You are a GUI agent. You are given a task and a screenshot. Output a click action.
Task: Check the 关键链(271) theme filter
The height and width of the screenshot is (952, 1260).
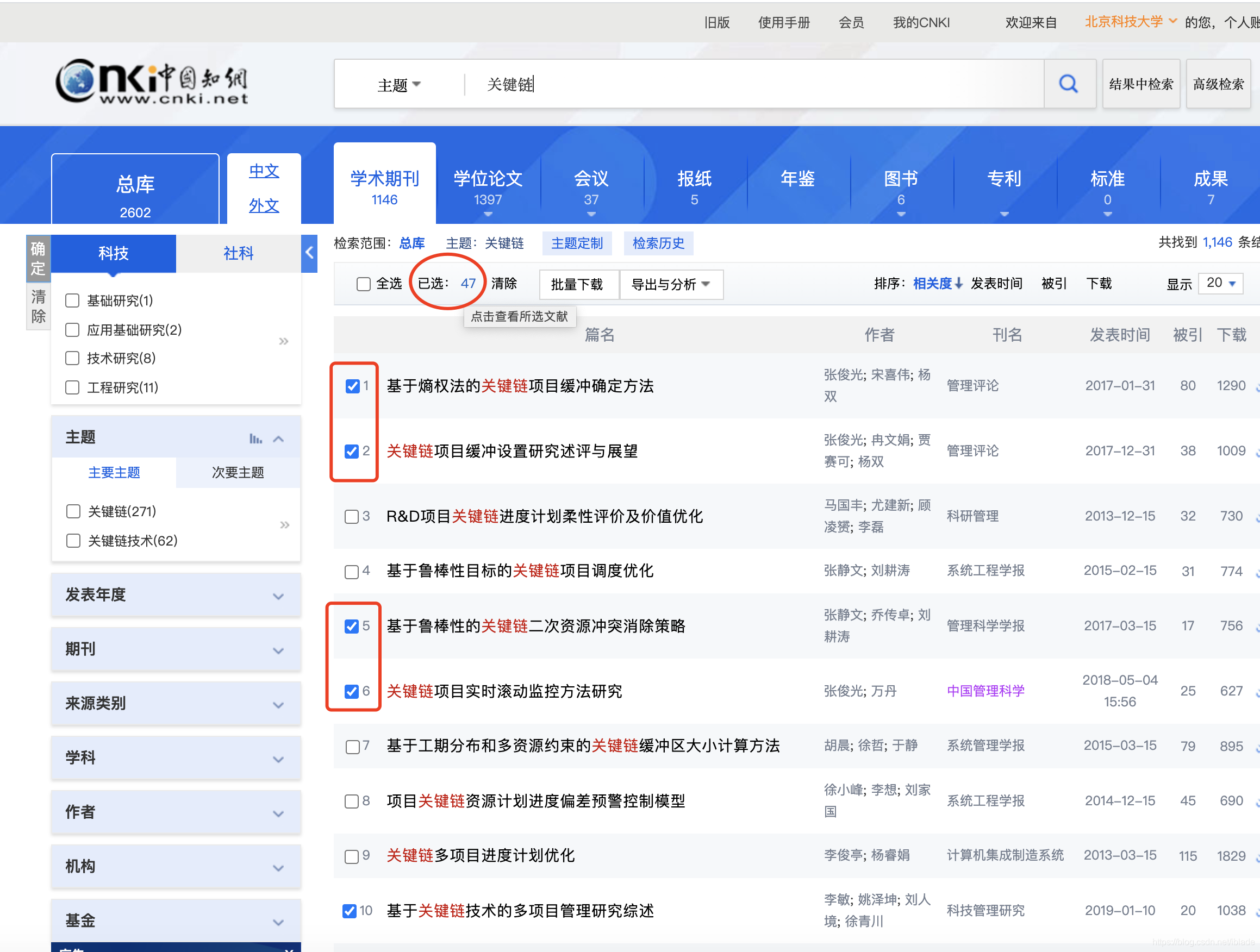click(x=73, y=511)
